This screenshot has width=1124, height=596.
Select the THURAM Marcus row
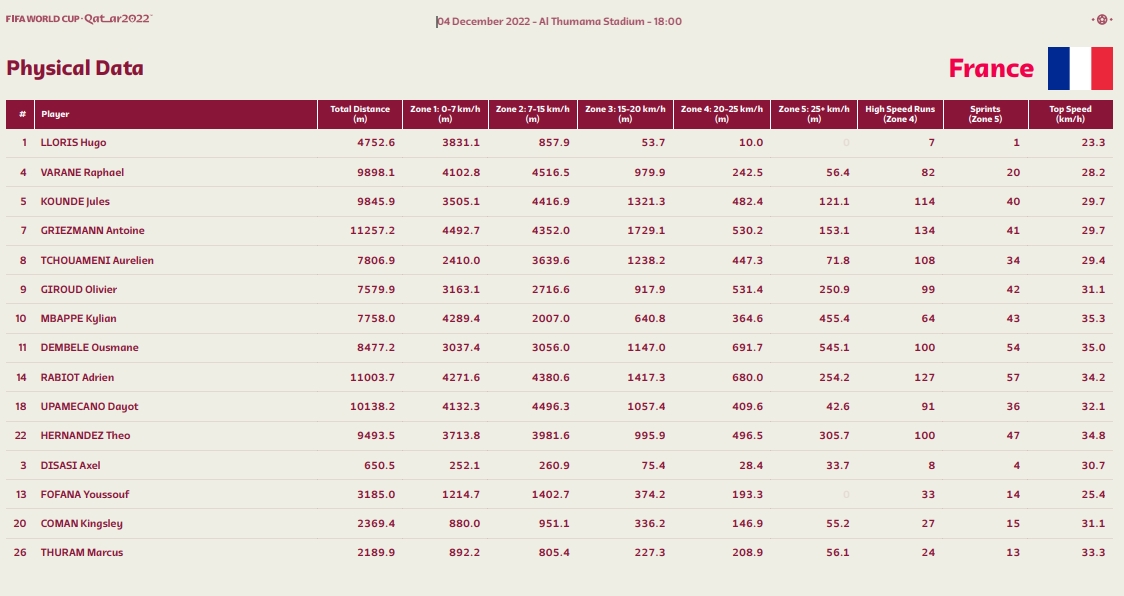pyautogui.click(x=559, y=552)
